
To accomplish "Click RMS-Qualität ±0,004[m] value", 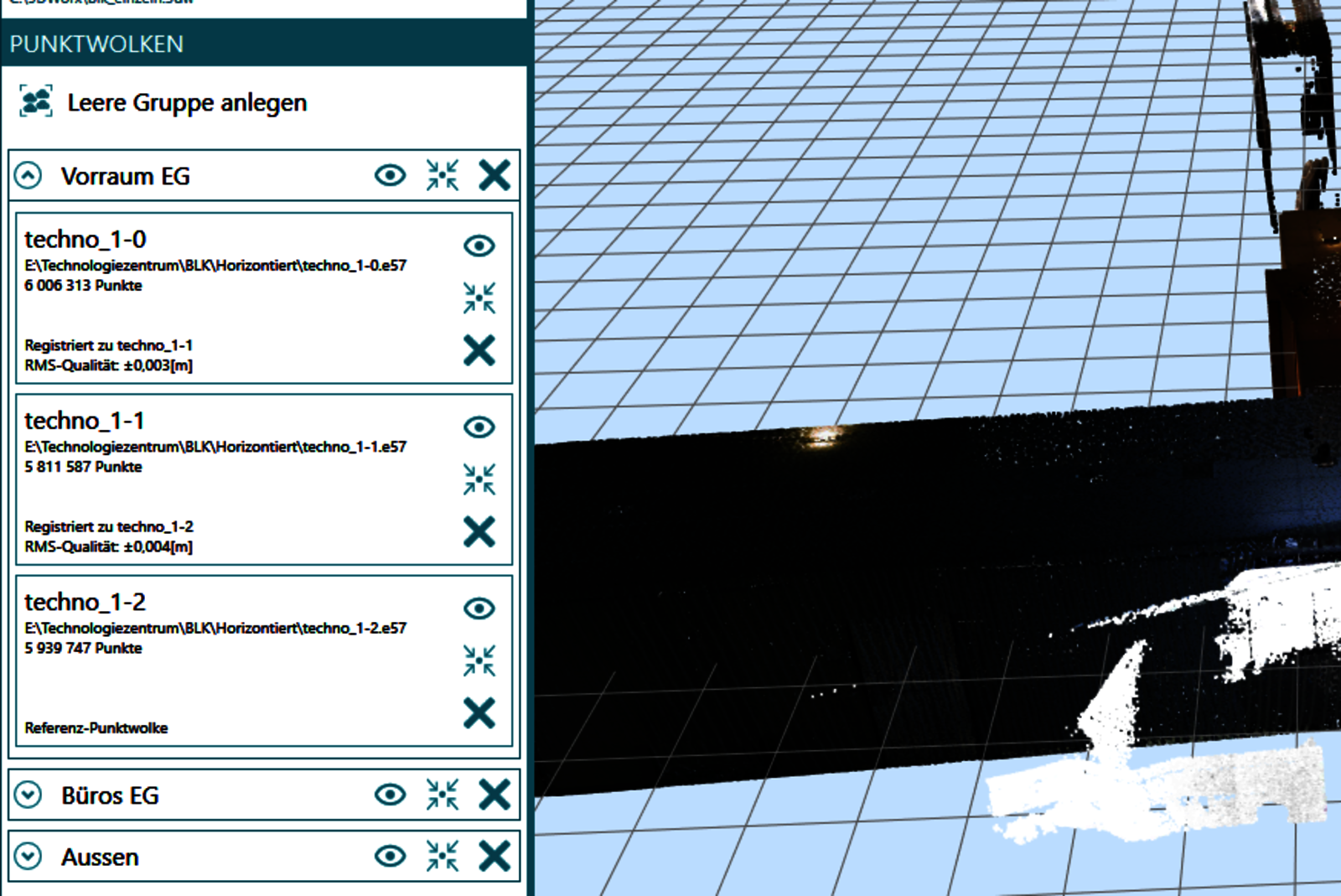I will tap(108, 547).
